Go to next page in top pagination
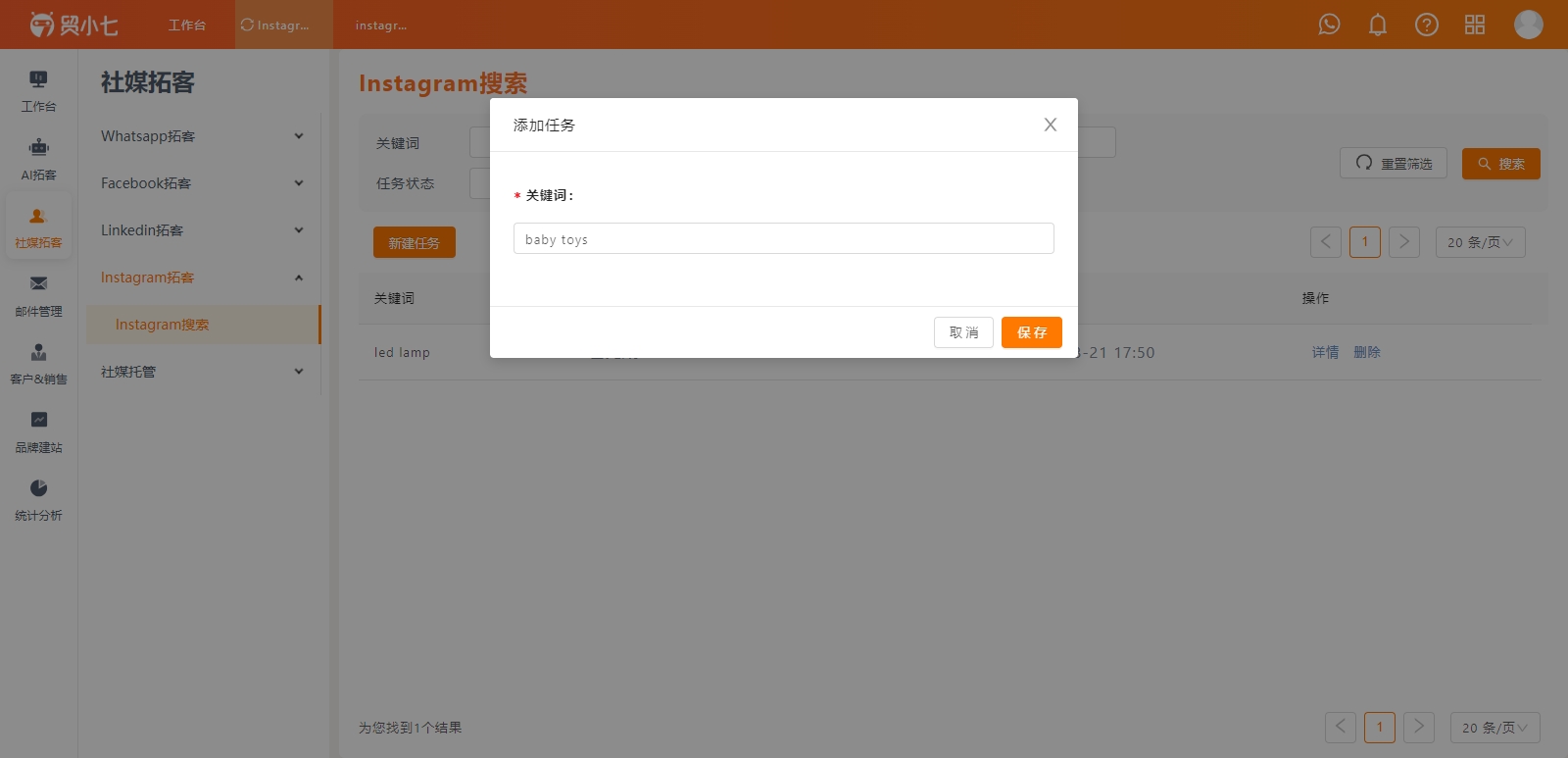Image resolution: width=1568 pixels, height=758 pixels. (1404, 242)
